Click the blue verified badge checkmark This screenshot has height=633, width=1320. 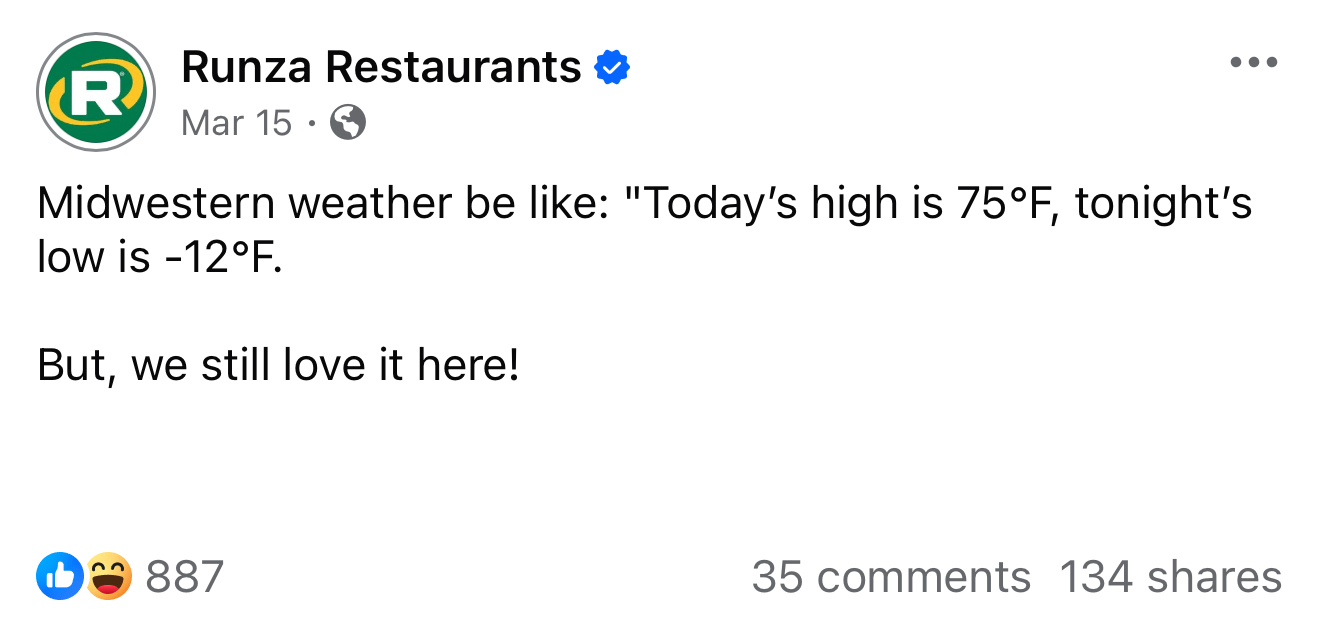(612, 68)
